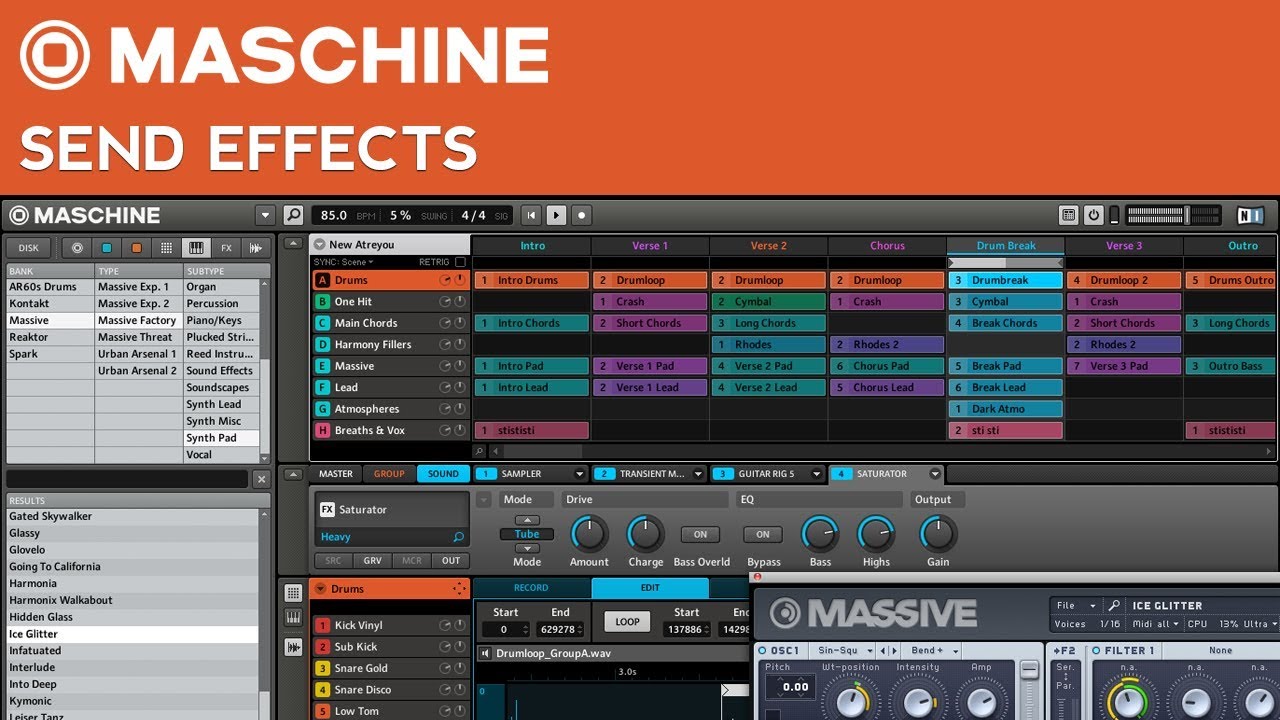The image size is (1280, 720).
Task: Select group letter B for One Hit
Action: (x=322, y=301)
